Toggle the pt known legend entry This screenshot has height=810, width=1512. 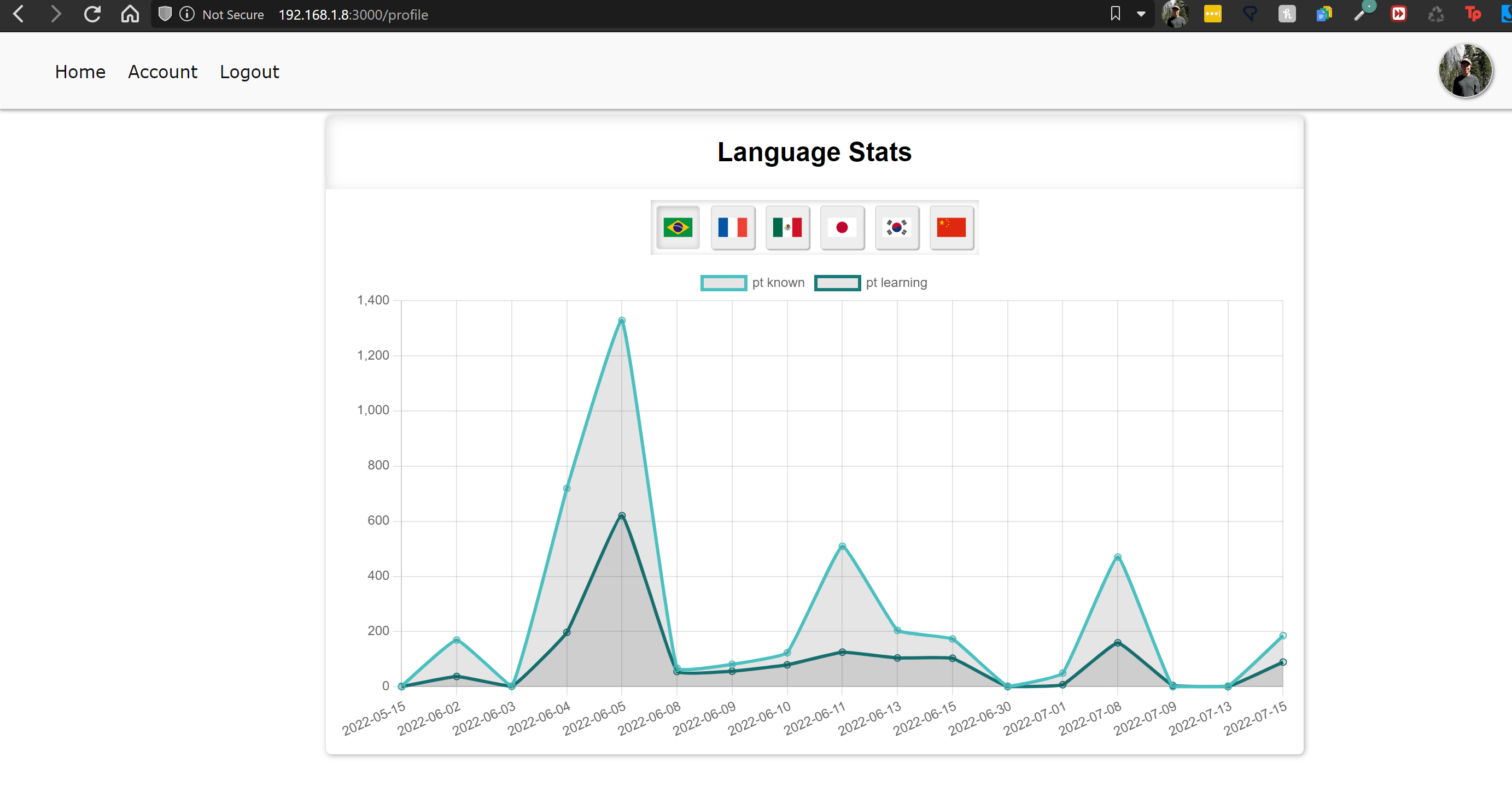[x=753, y=282]
